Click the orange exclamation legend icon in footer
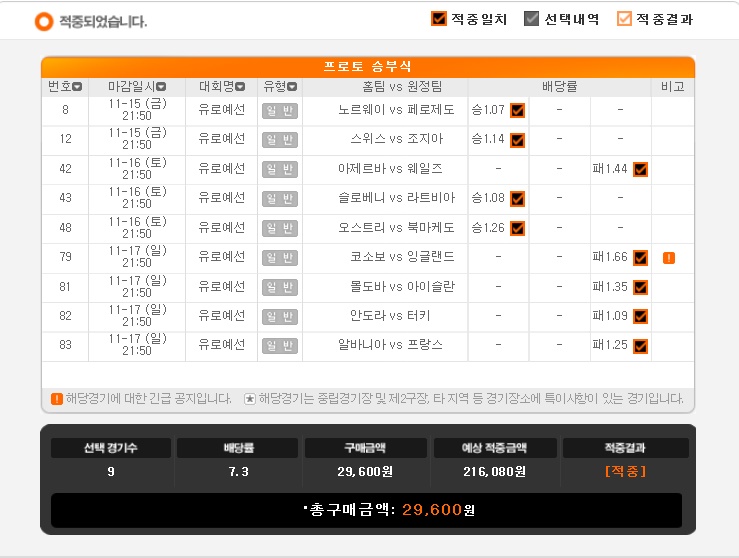 [x=57, y=399]
